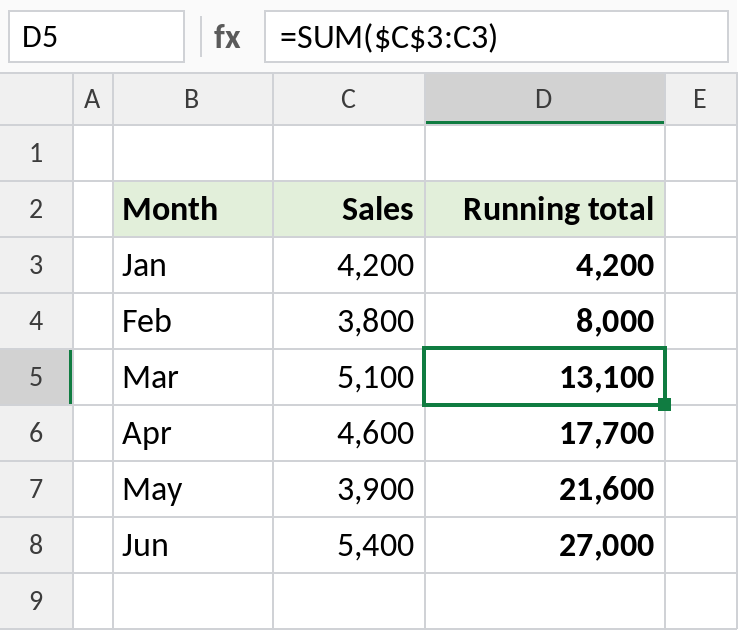738x630 pixels.
Task: Select the Jun cell
Action: [193, 545]
